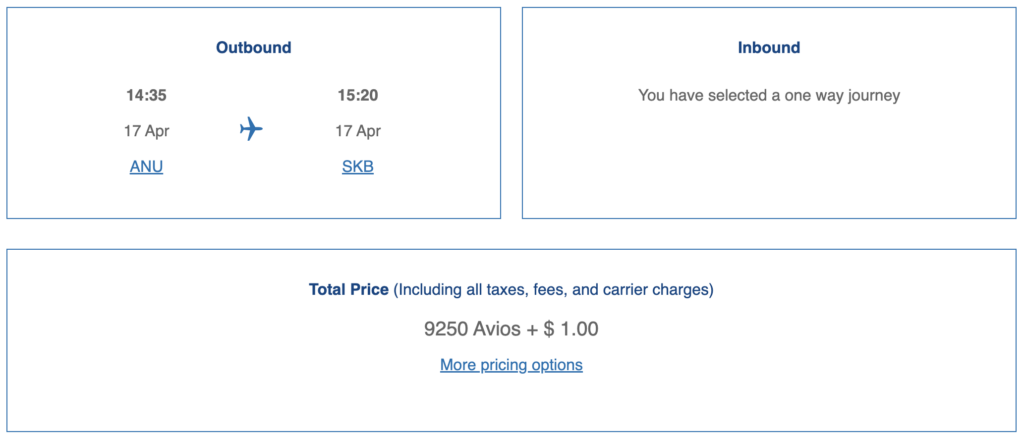The image size is (1024, 440).
Task: Click blank area below More pricing options
Action: point(511,405)
